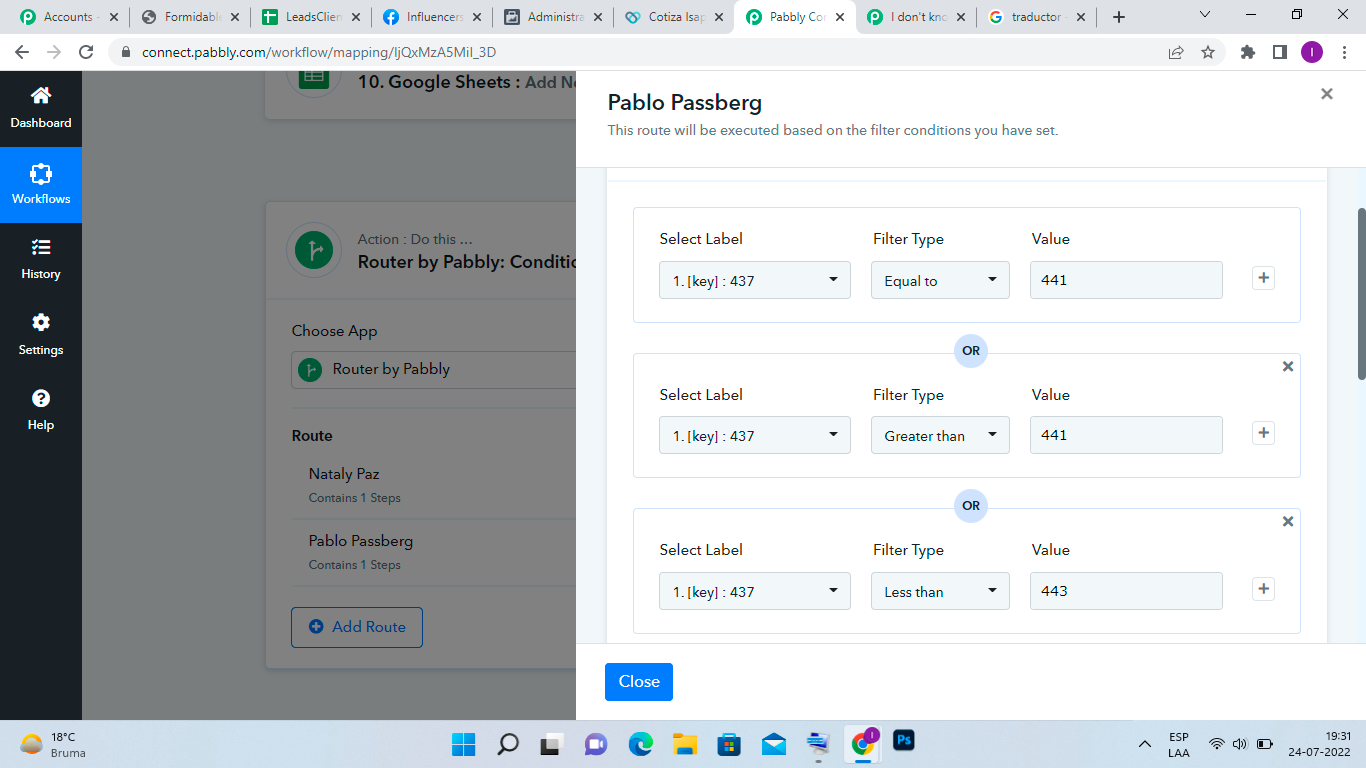Click the Google Sheets step icon

(x=314, y=77)
